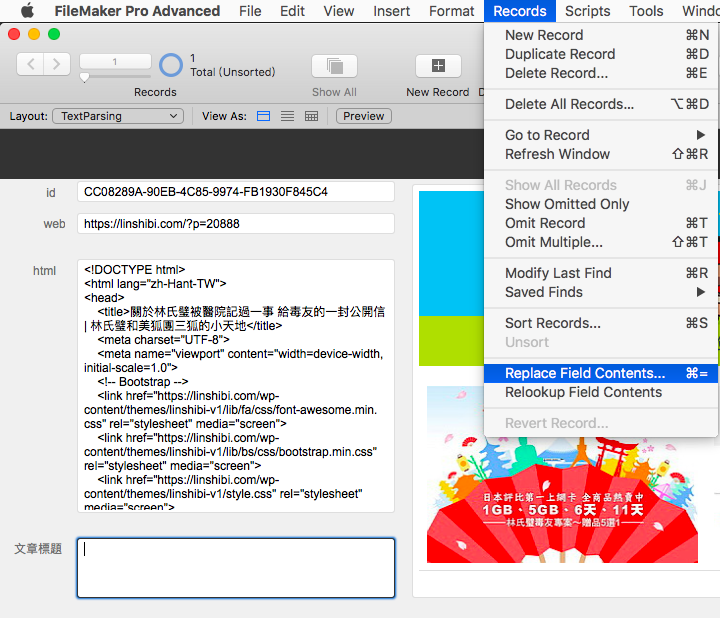Click the View As label
This screenshot has height=618, width=720.
click(x=224, y=116)
